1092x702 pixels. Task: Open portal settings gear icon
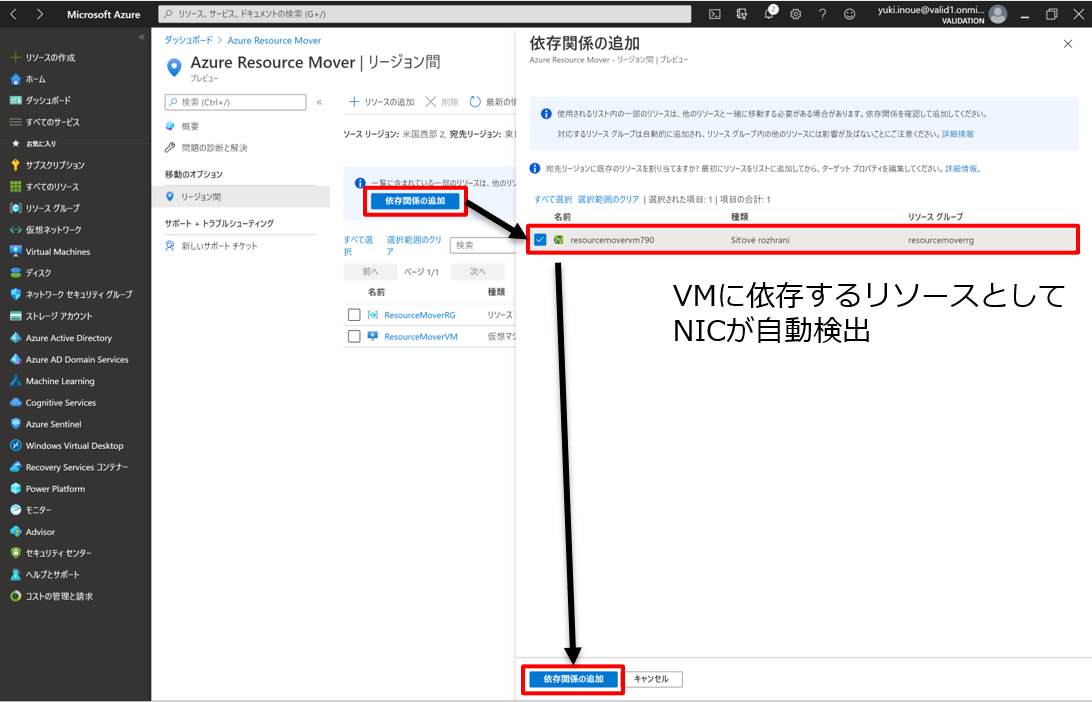point(795,14)
